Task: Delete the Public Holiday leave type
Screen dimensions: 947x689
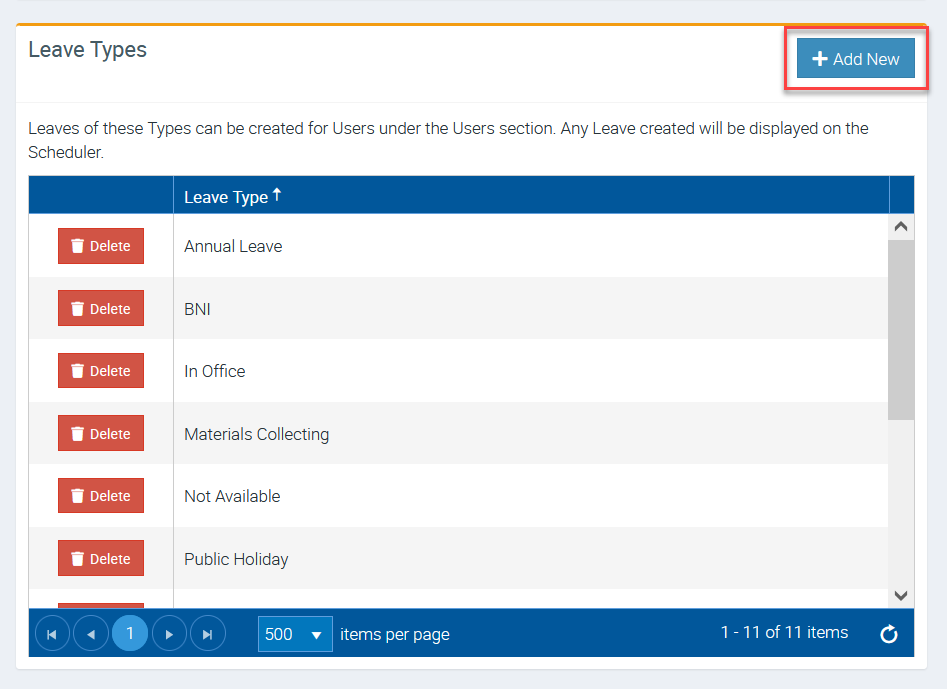Action: point(101,558)
